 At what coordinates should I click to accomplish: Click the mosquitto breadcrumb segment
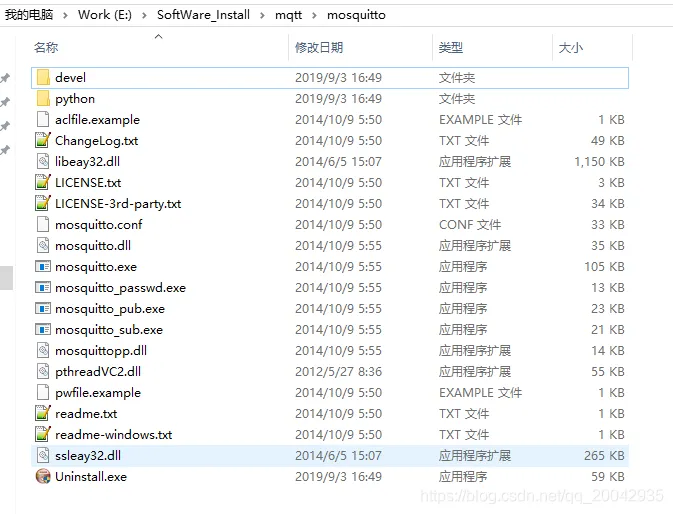point(356,15)
